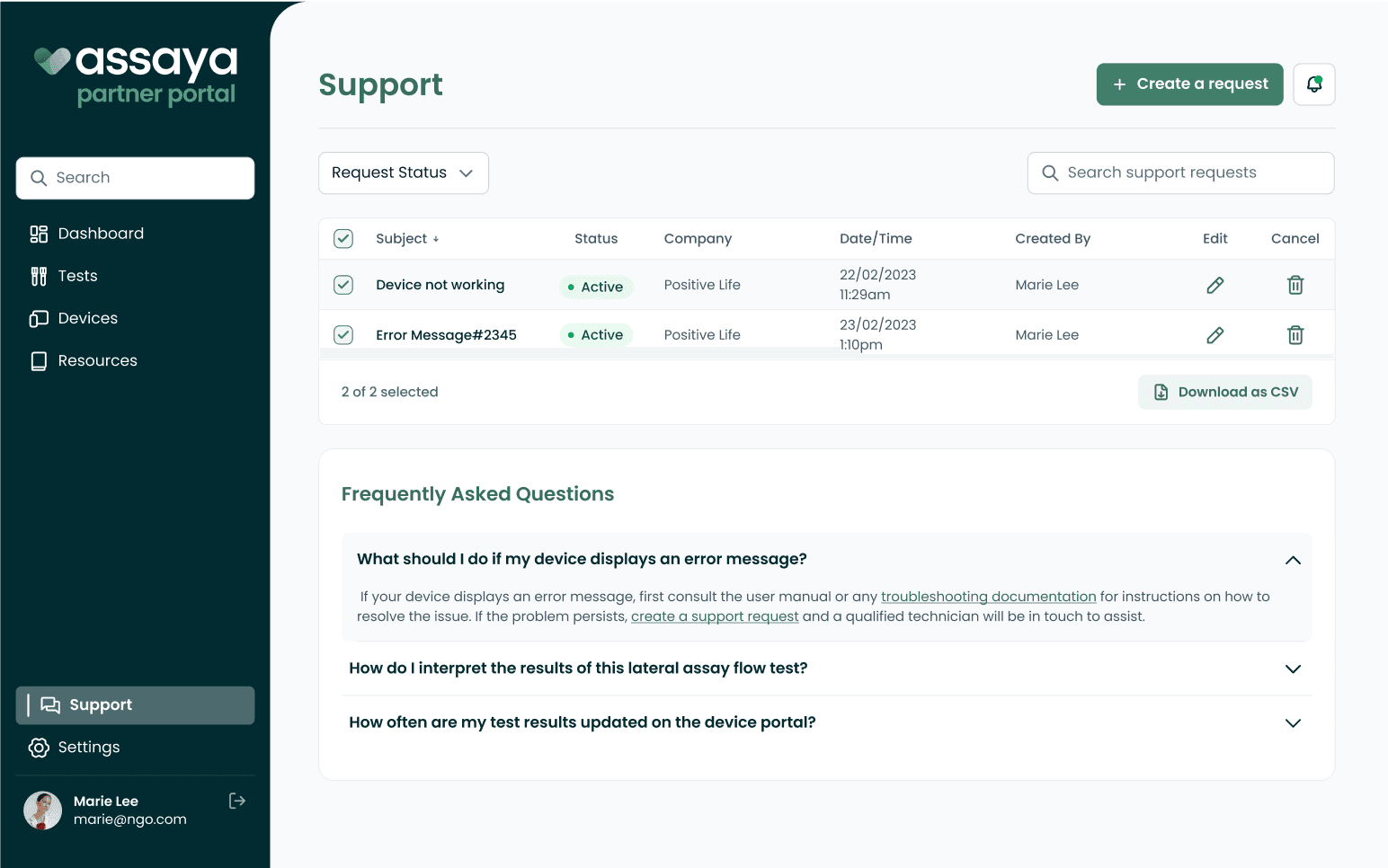Screen dimensions: 1388x868
Task: Click the notification bell icon
Action: 1313,84
